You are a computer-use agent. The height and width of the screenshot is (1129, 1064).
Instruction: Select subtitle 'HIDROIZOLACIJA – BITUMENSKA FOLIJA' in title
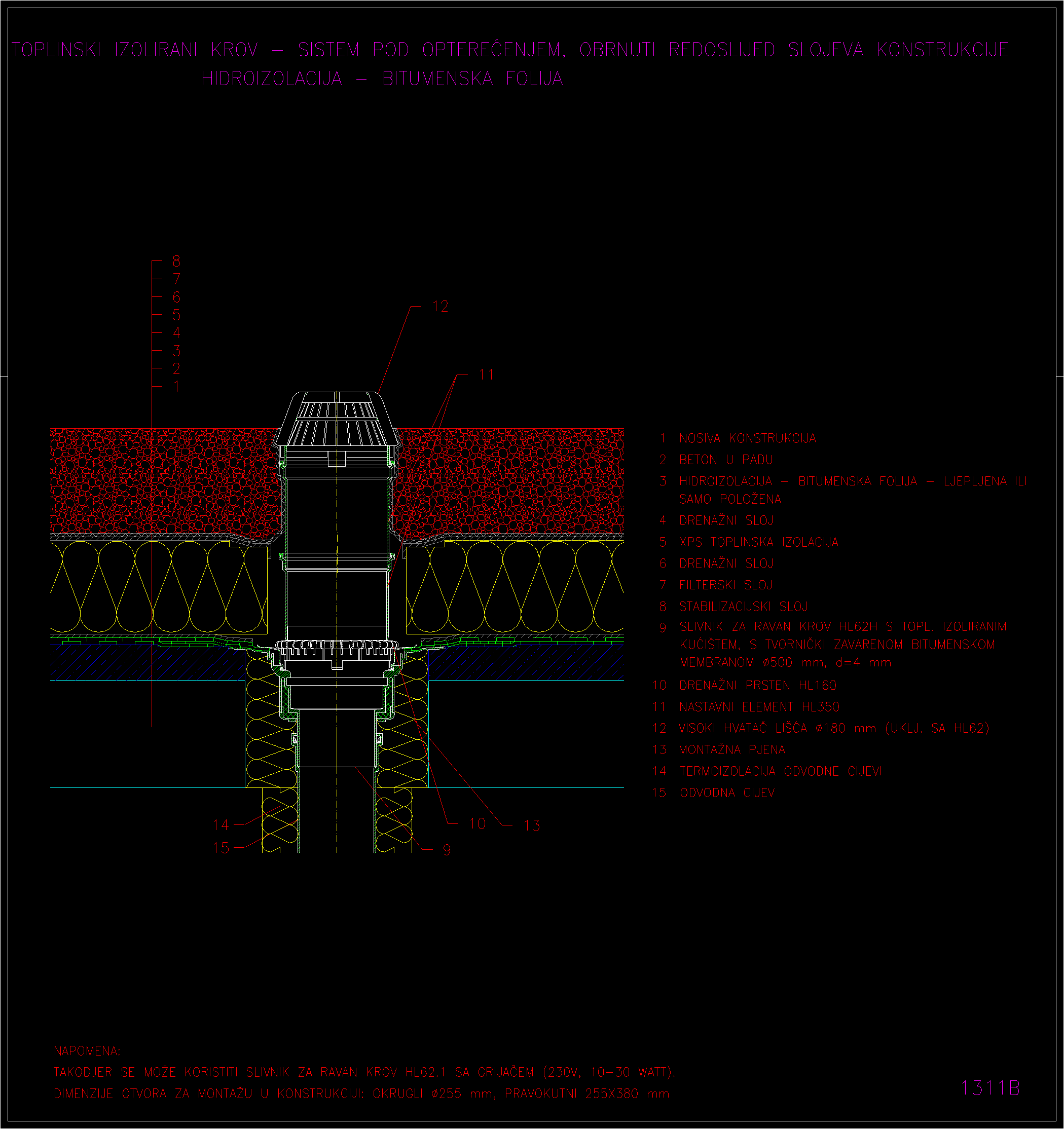click(382, 79)
